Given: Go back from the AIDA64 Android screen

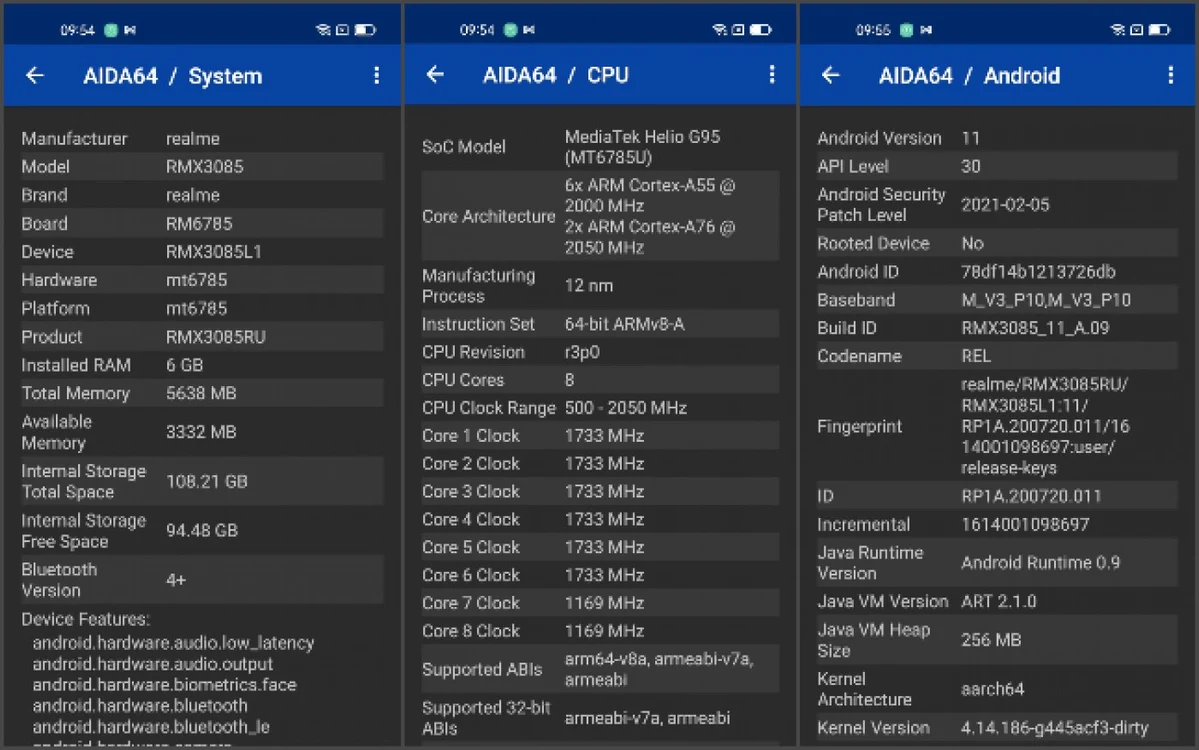Looking at the screenshot, I should tap(830, 75).
